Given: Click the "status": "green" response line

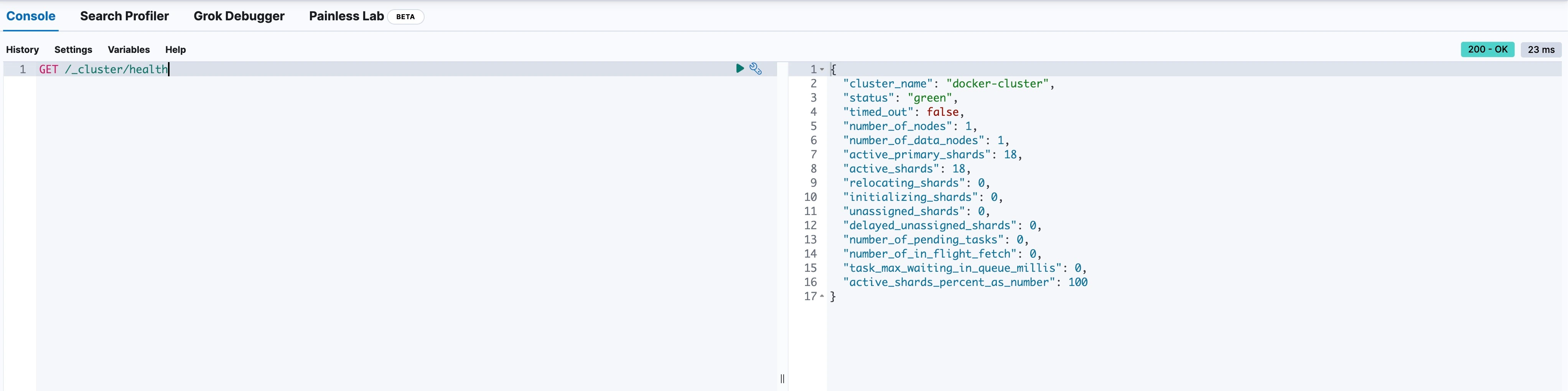Looking at the screenshot, I should pyautogui.click(x=900, y=98).
